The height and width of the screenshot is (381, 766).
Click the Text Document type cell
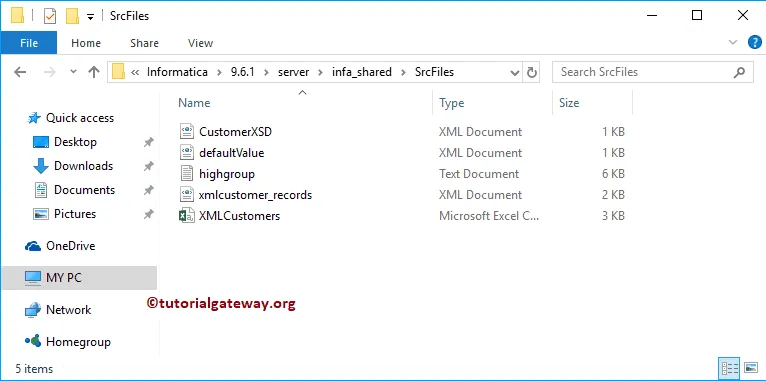479,174
